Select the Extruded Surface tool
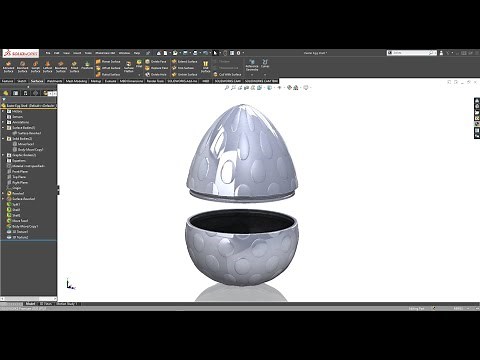This screenshot has height=360, width=480. coord(8,66)
